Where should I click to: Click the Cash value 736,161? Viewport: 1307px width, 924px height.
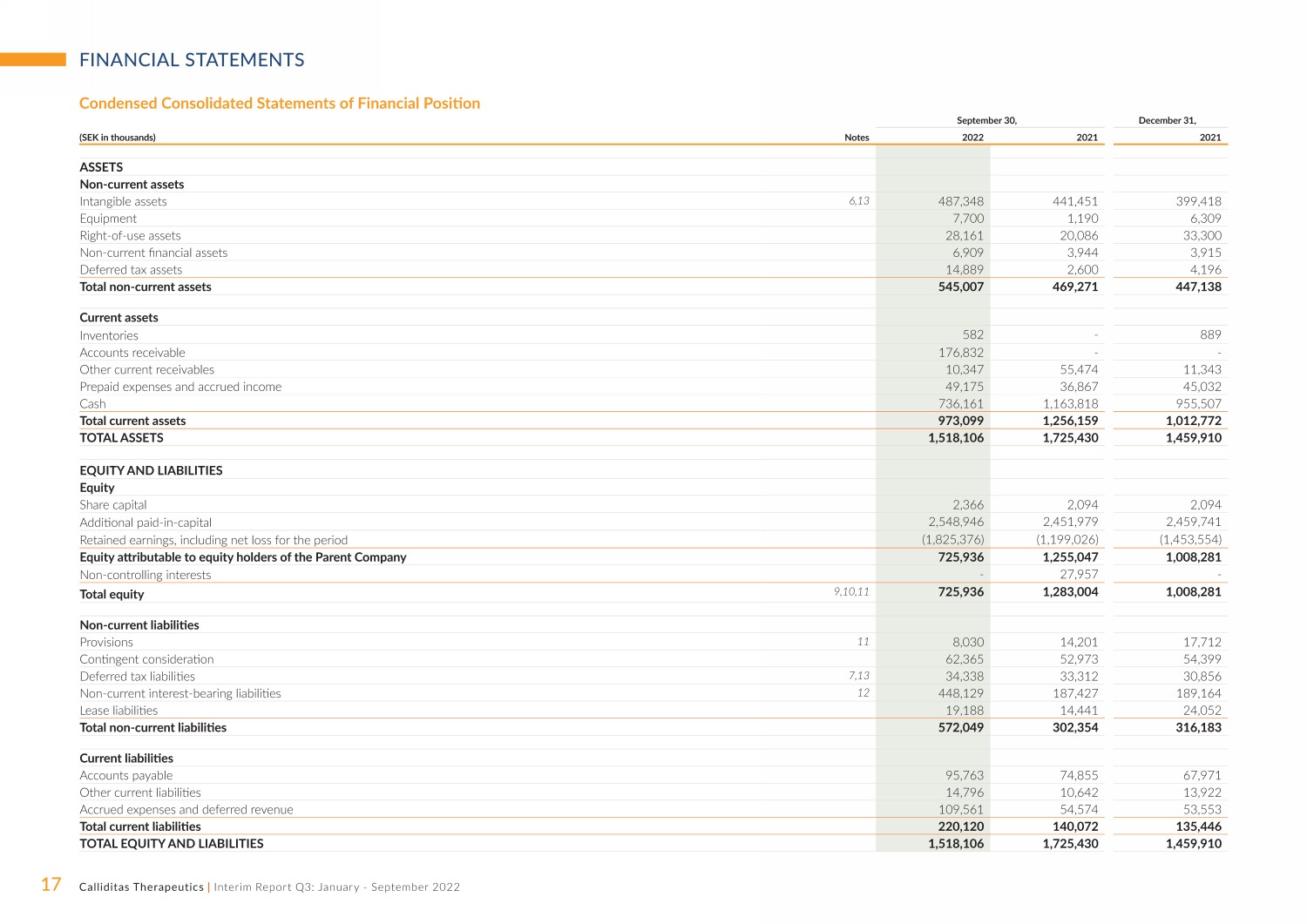tap(961, 404)
